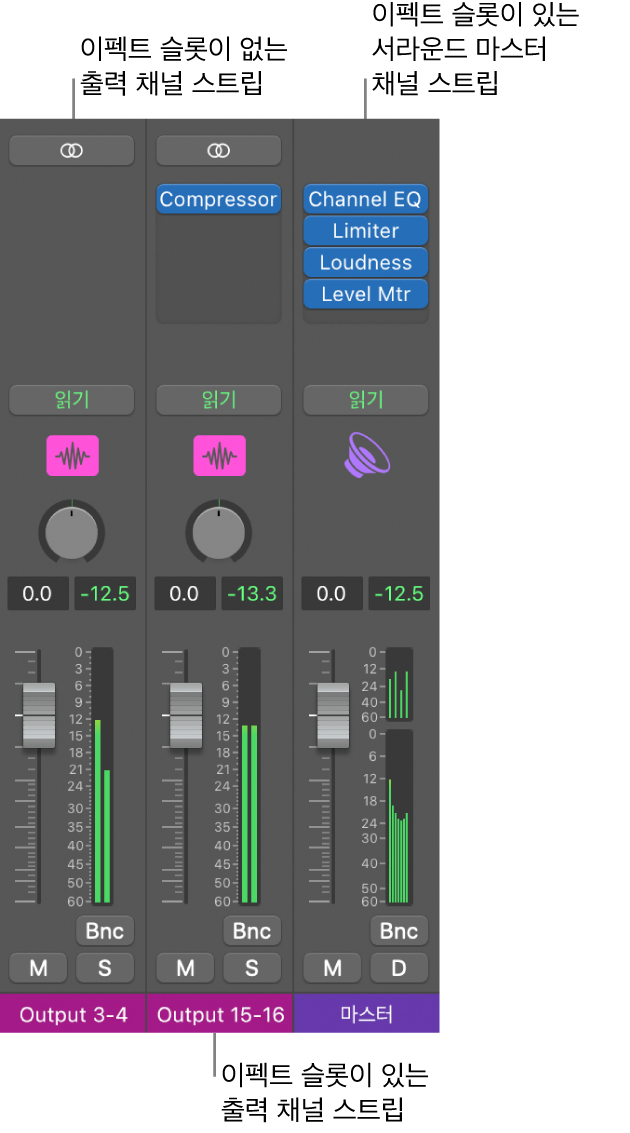Click the level meter on Output 3-4

pyautogui.click(x=103, y=776)
